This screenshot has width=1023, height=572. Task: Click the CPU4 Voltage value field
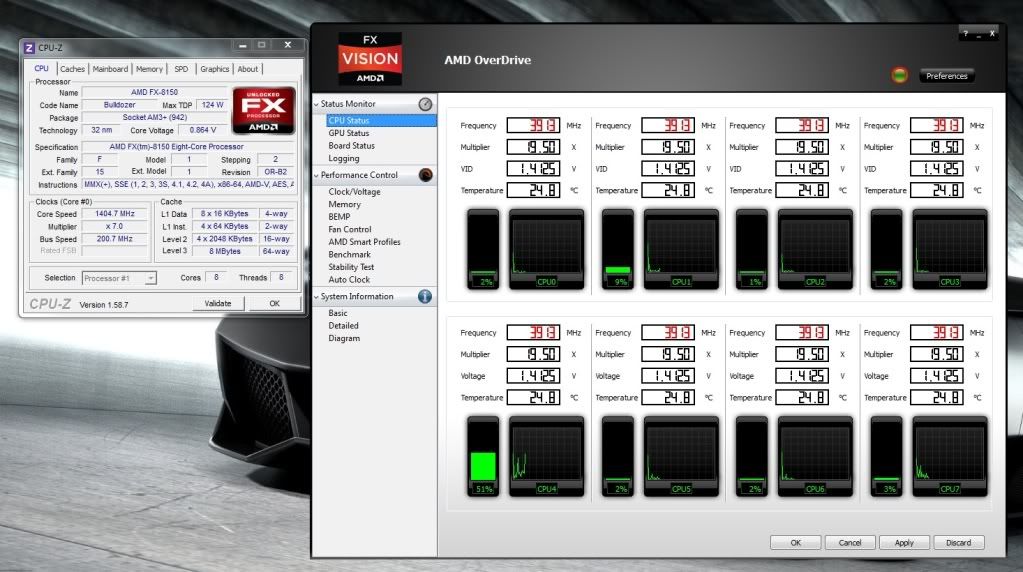tap(533, 376)
